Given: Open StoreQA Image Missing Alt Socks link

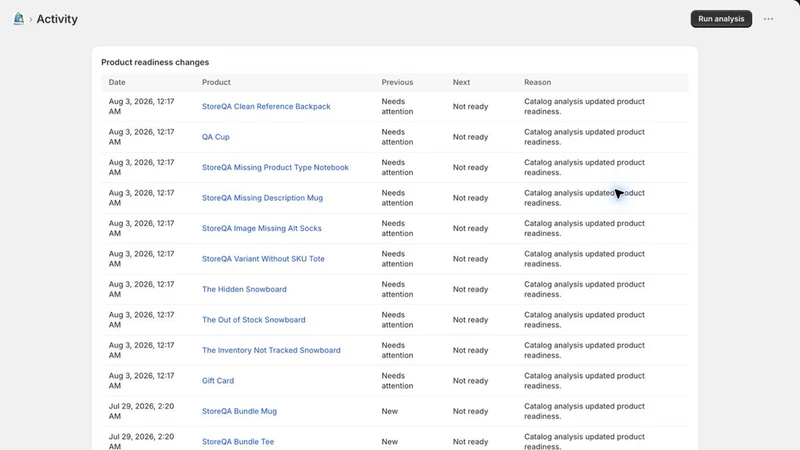Looking at the screenshot, I should point(262,229).
